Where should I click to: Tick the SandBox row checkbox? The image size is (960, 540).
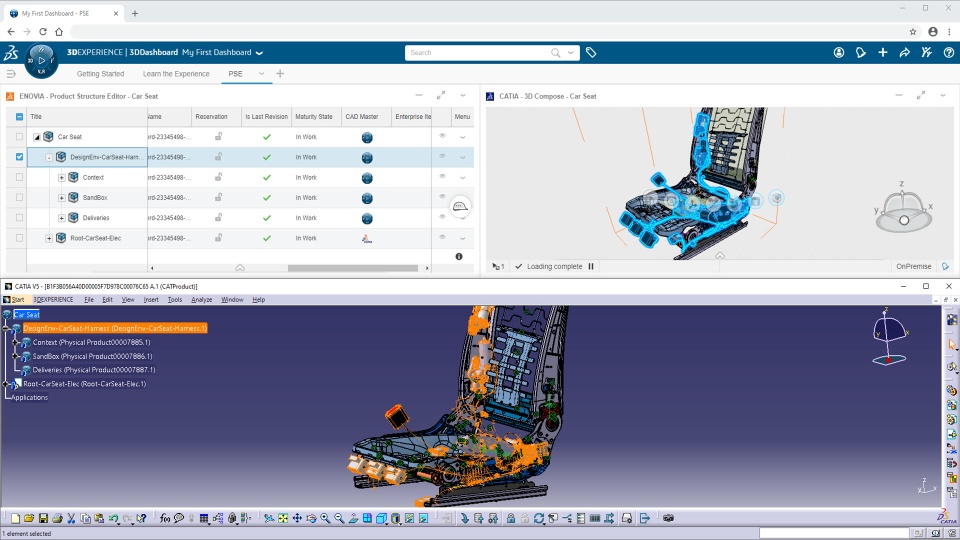(x=19, y=197)
